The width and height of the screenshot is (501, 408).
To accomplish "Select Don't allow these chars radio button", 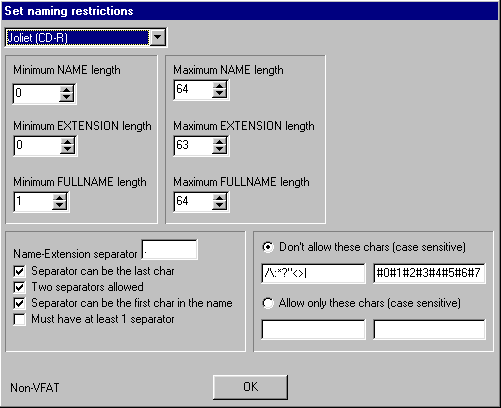I will click(268, 247).
